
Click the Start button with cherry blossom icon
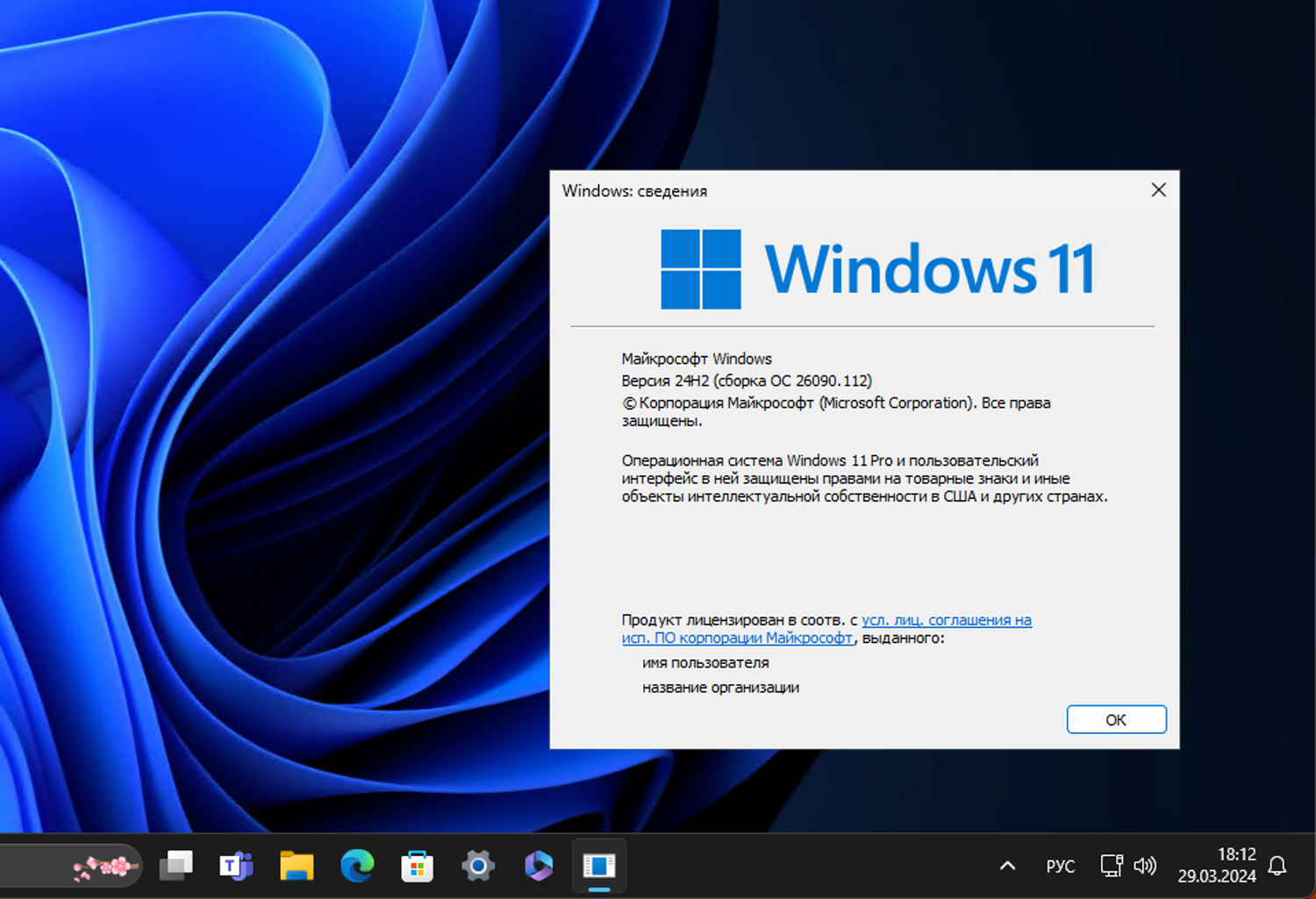click(x=105, y=867)
